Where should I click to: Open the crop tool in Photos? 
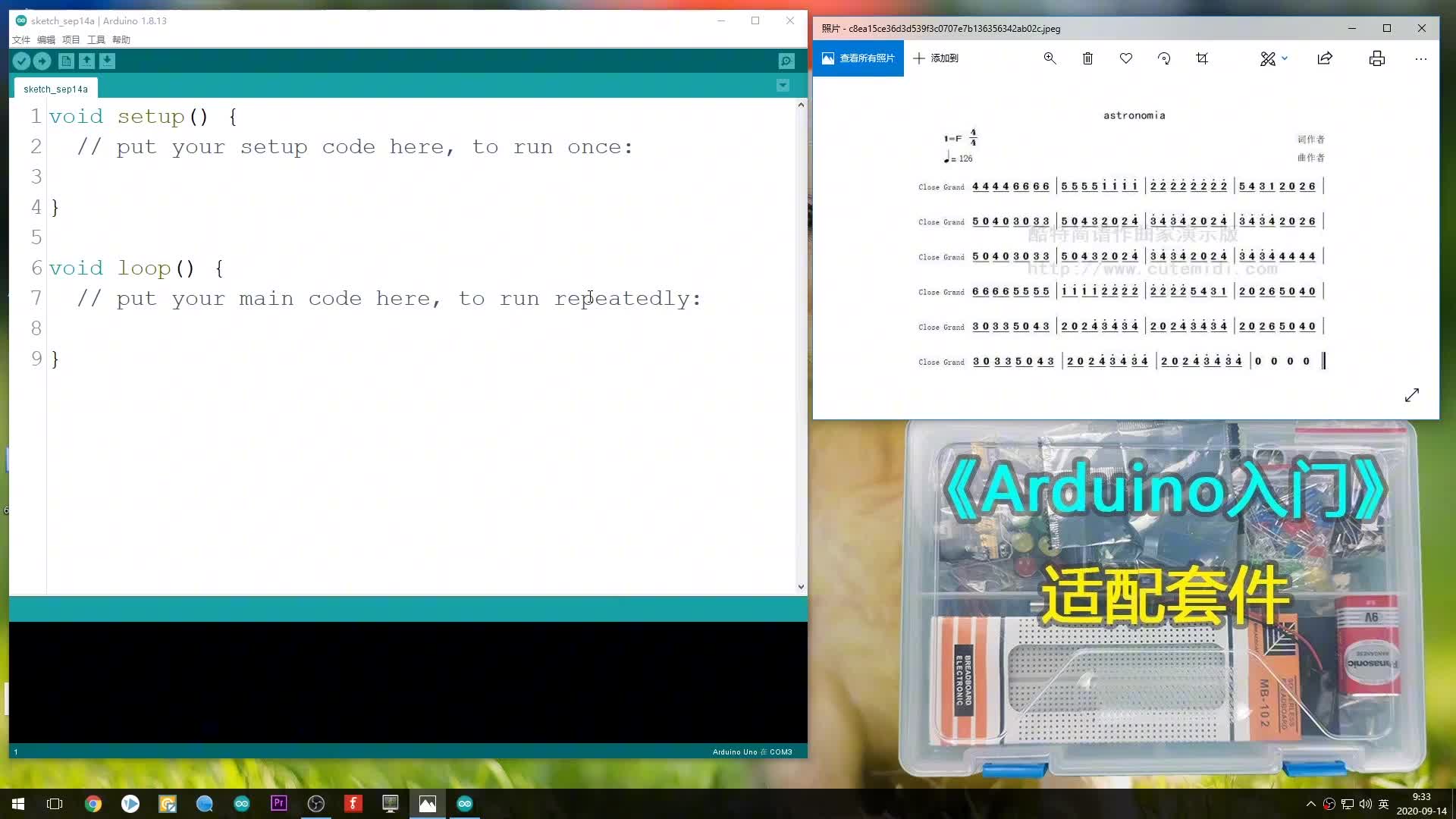pyautogui.click(x=1202, y=58)
